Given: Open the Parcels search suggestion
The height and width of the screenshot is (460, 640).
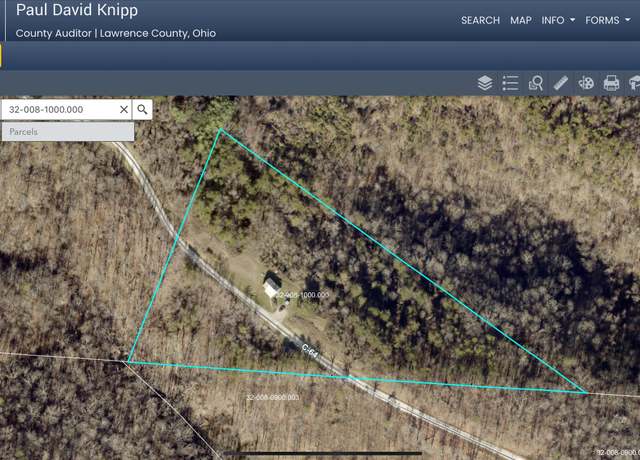Looking at the screenshot, I should pos(68,132).
